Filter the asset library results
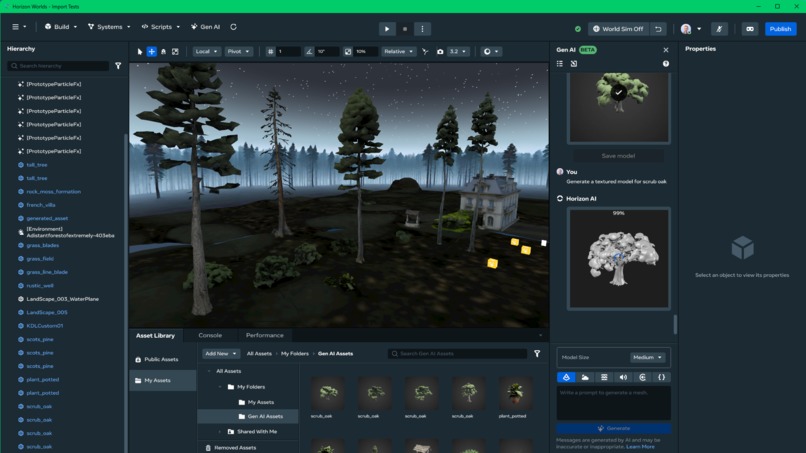The width and height of the screenshot is (806, 453). coord(537,354)
